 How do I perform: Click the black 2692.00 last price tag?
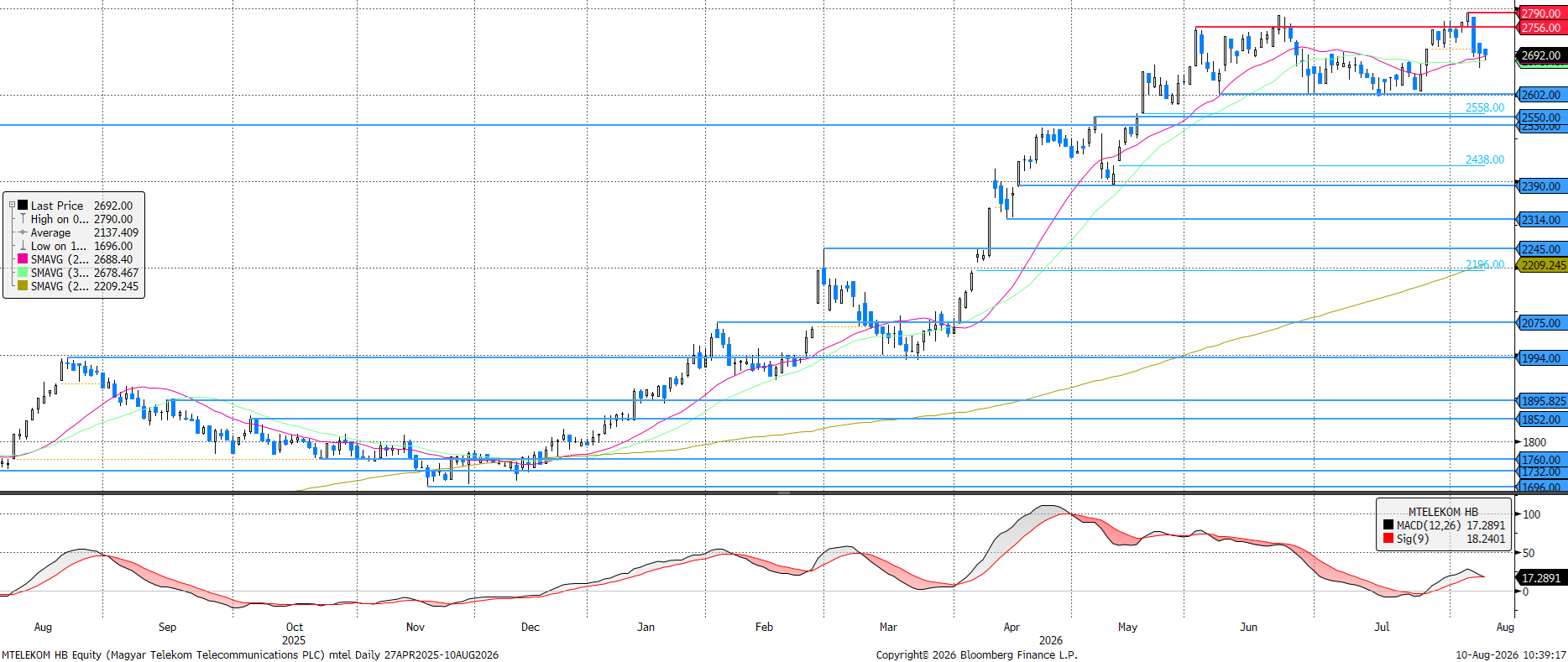[x=1541, y=55]
